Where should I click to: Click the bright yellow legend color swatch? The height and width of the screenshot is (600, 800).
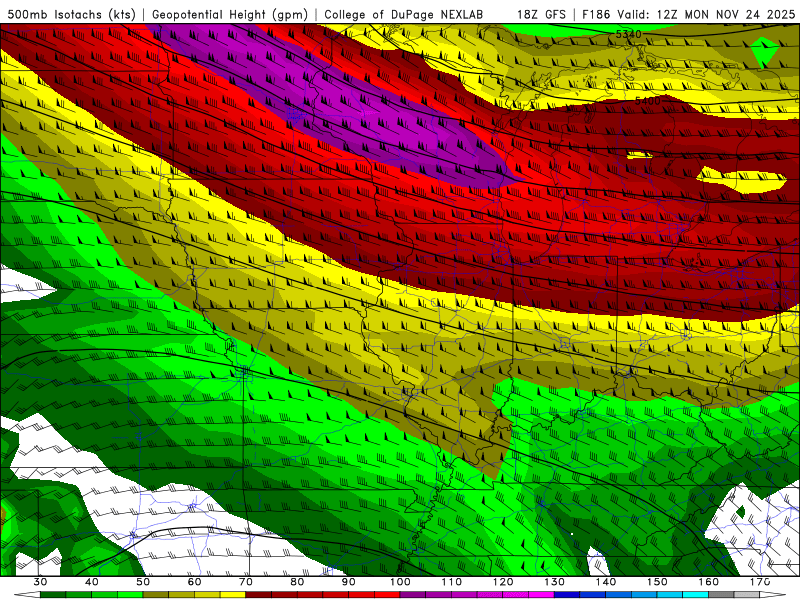tap(233, 595)
